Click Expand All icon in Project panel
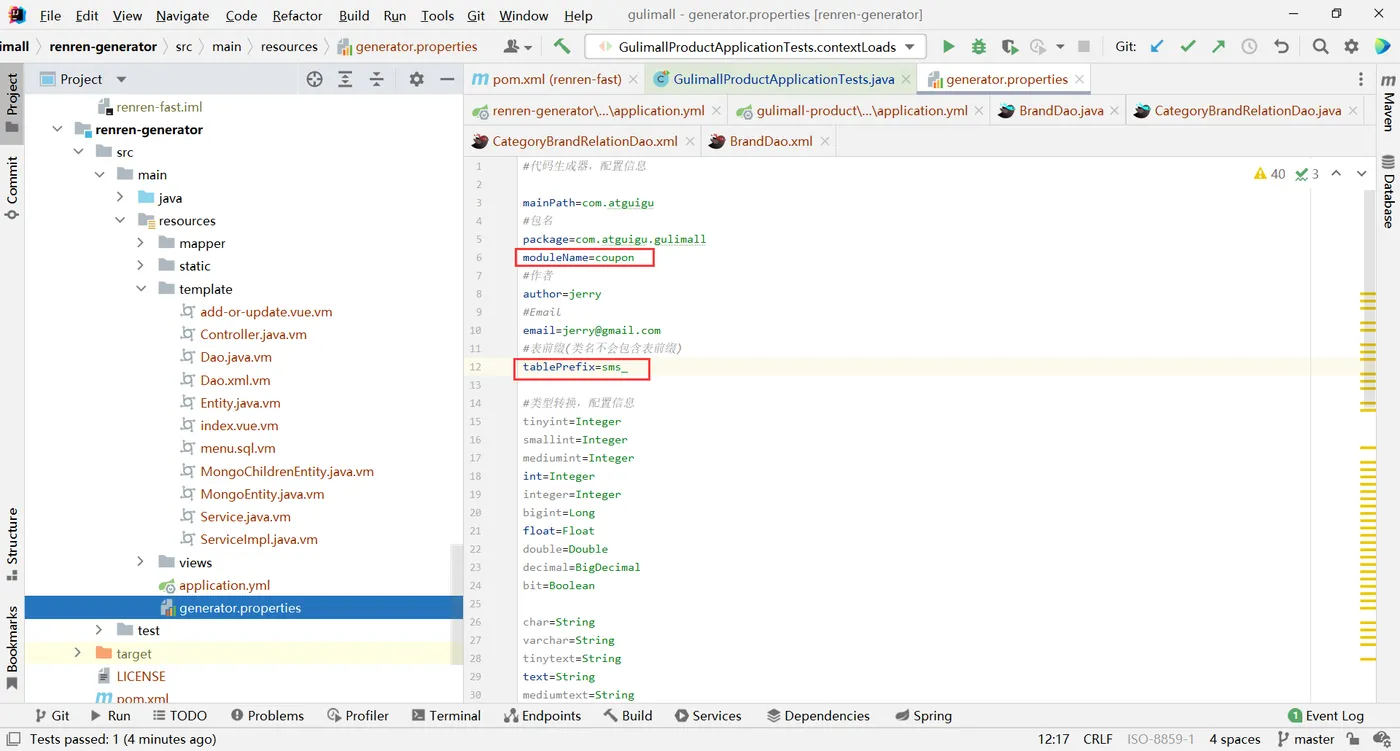Image resolution: width=1400 pixels, height=751 pixels. tap(345, 79)
